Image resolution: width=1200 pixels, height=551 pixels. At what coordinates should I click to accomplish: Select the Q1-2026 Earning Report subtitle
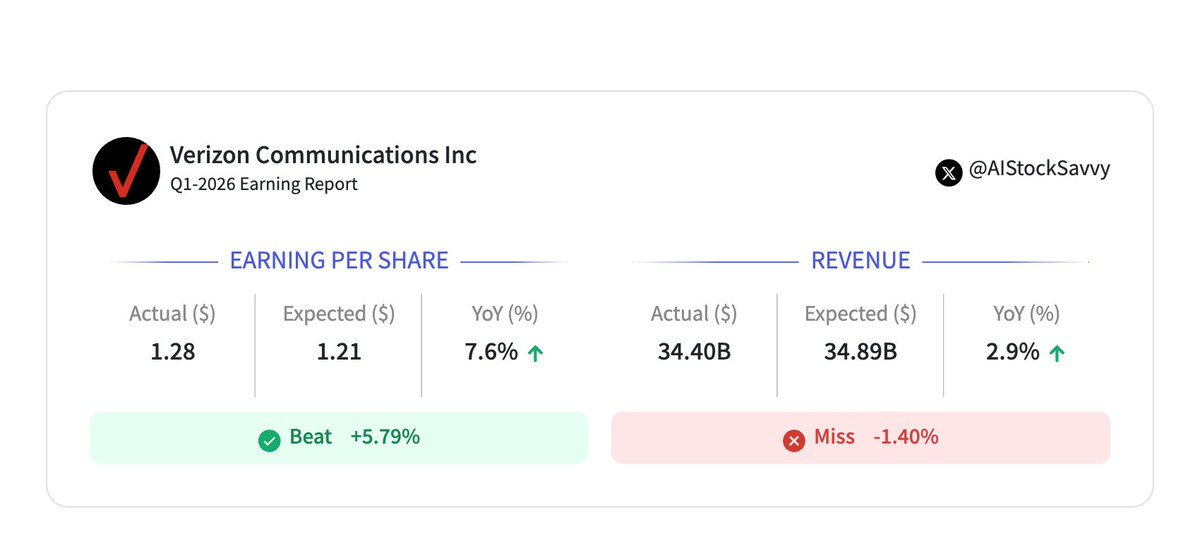coord(264,184)
